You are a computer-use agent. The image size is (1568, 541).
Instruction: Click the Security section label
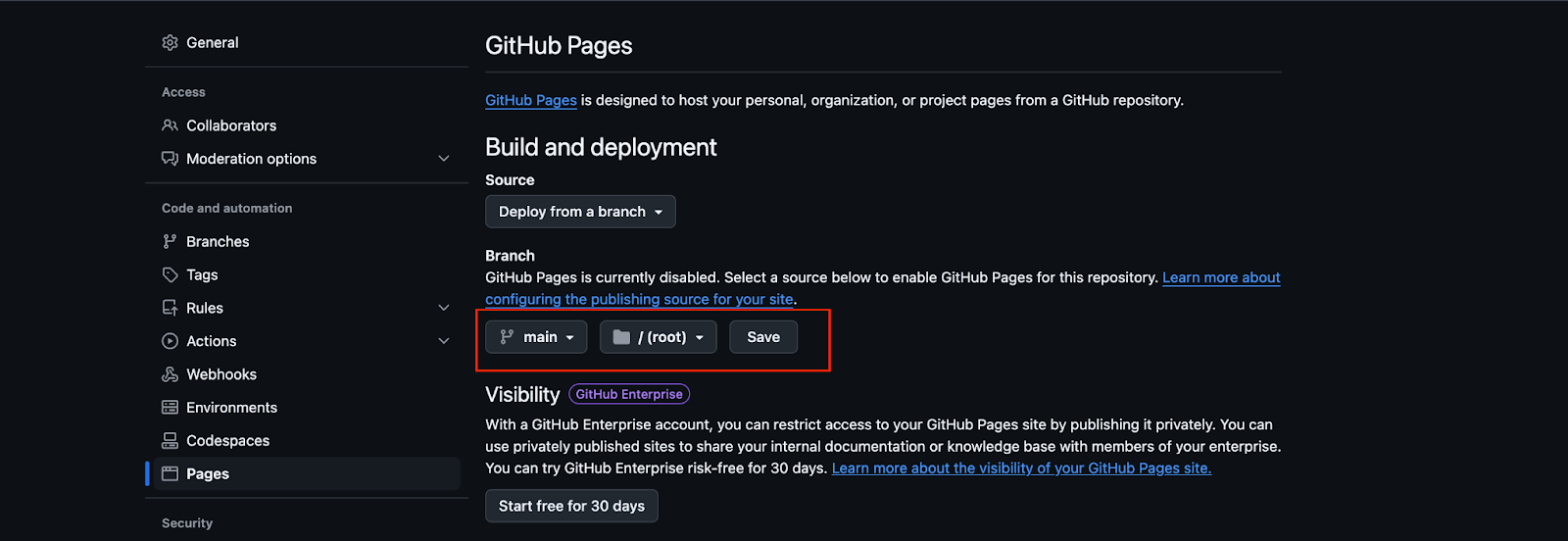click(187, 523)
